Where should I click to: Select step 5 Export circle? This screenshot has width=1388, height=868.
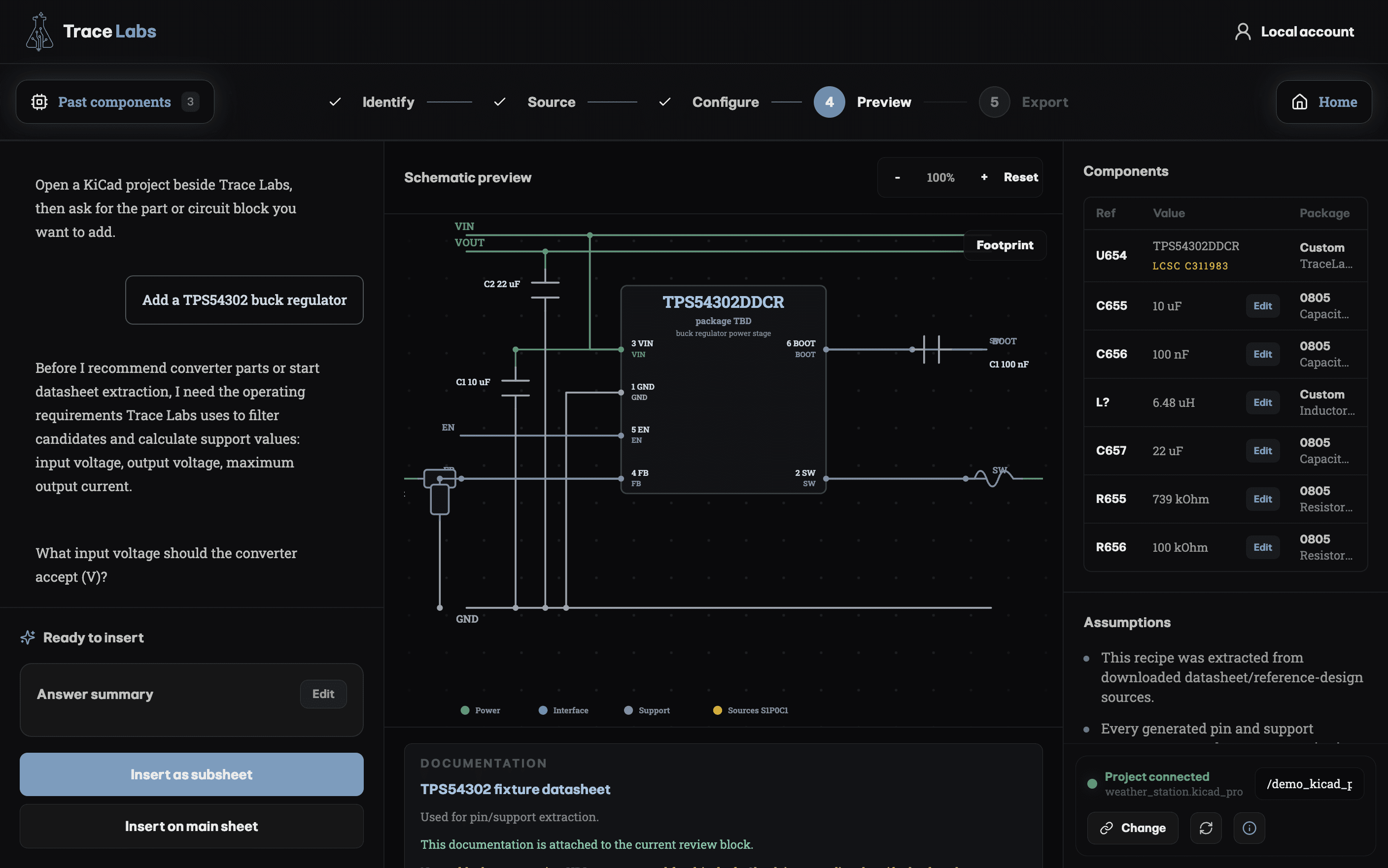[x=994, y=102]
